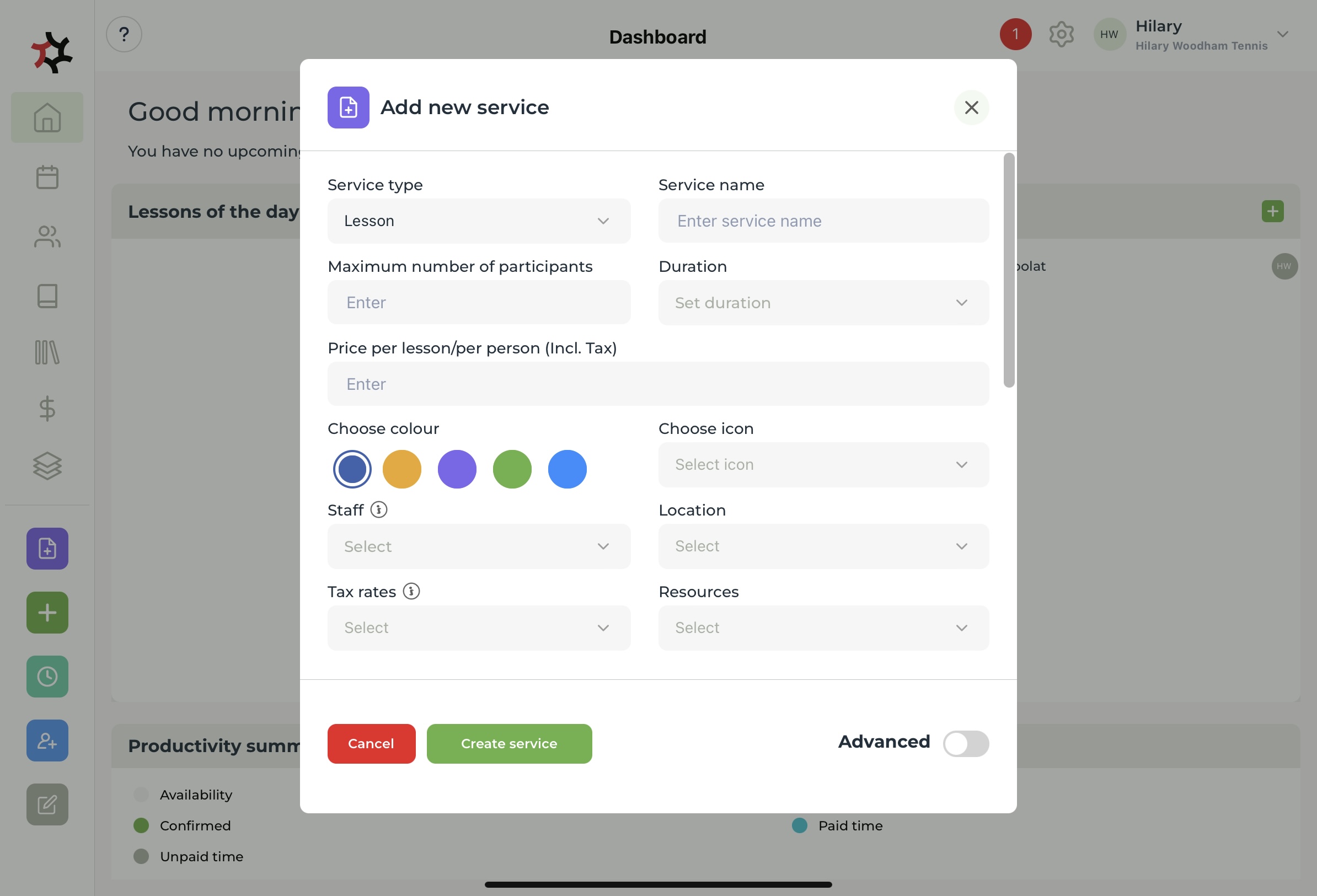Open the Location Select dropdown
Image resolution: width=1317 pixels, height=896 pixels.
coord(823,546)
